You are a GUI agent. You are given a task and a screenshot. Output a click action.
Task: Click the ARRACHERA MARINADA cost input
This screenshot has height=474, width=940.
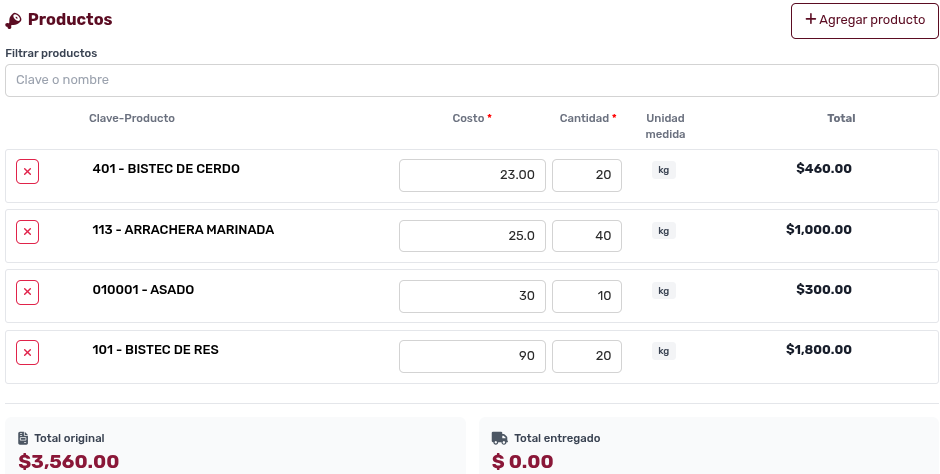(472, 236)
